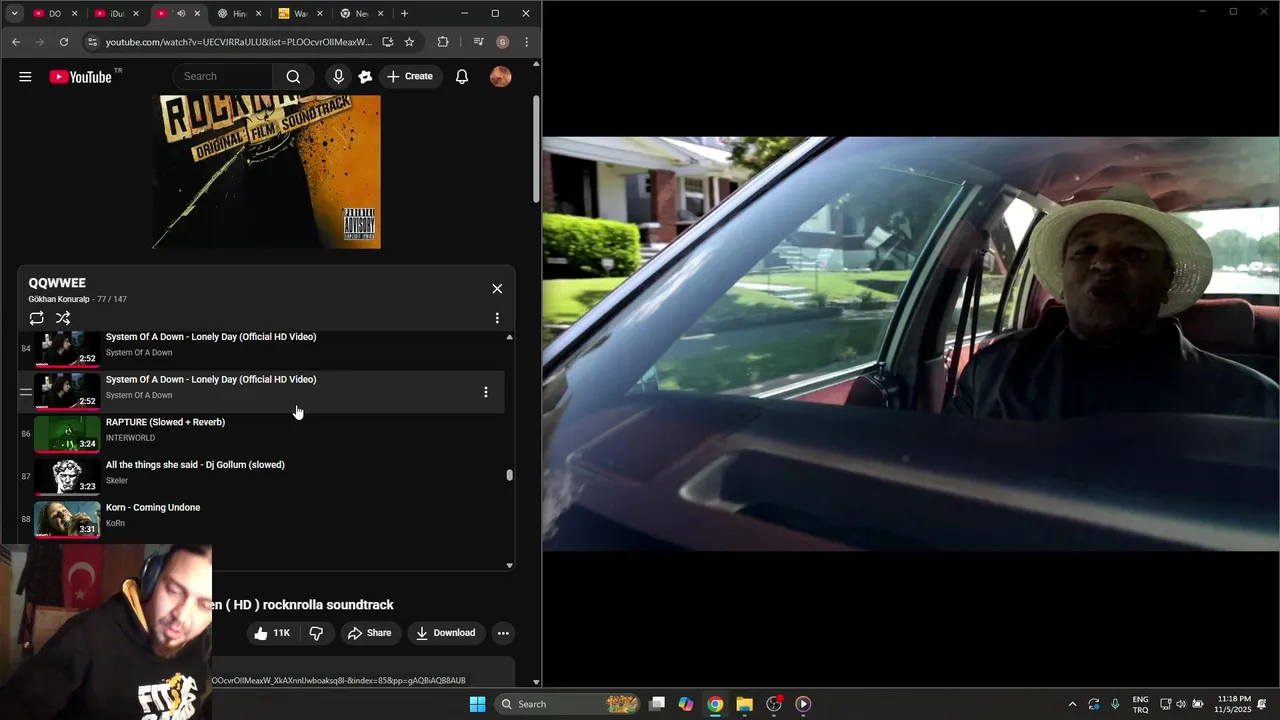
Task: Play item 84 System Of A Down Lonely Day
Action: pyautogui.click(x=261, y=349)
